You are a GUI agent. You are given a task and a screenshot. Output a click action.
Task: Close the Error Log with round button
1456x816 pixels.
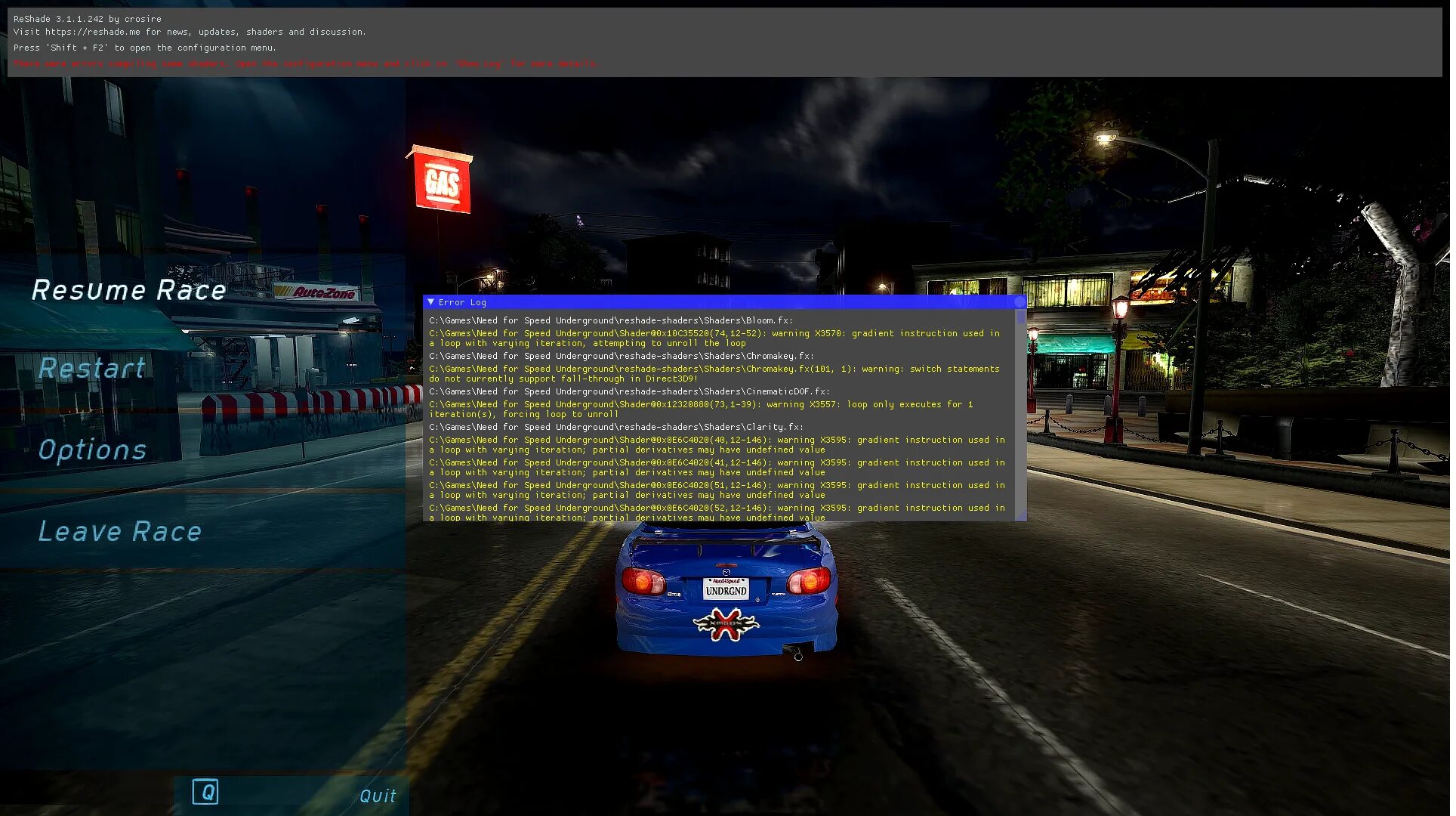[x=1020, y=302]
